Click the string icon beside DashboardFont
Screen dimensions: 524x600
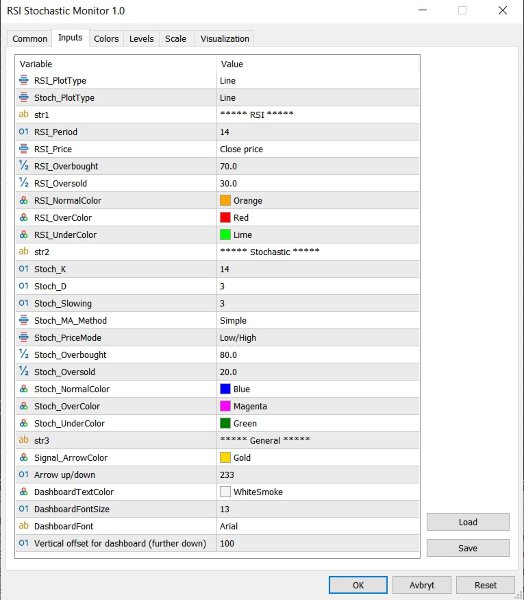click(24, 526)
